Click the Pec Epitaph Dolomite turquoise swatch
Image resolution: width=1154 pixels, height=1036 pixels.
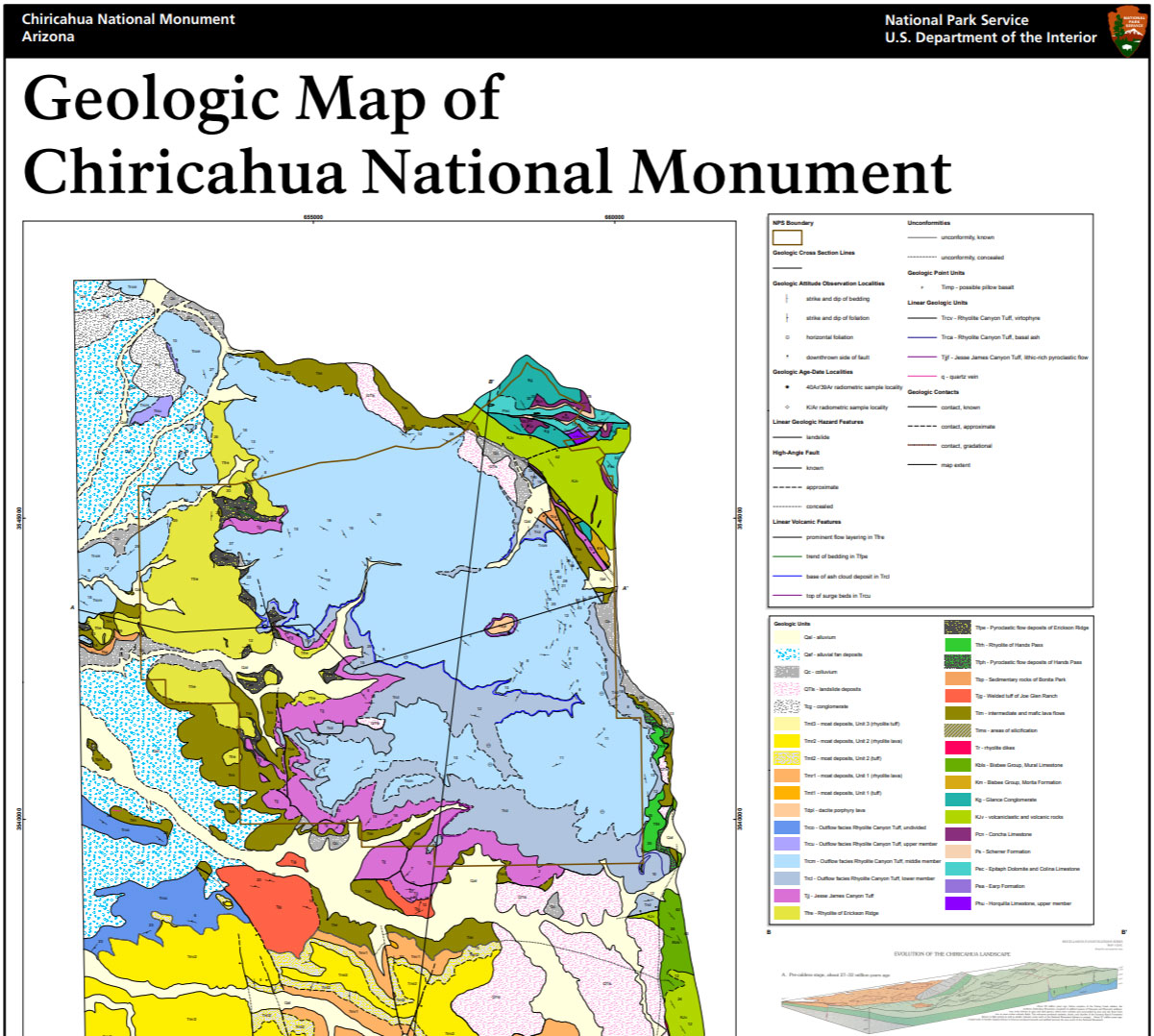pos(958,869)
